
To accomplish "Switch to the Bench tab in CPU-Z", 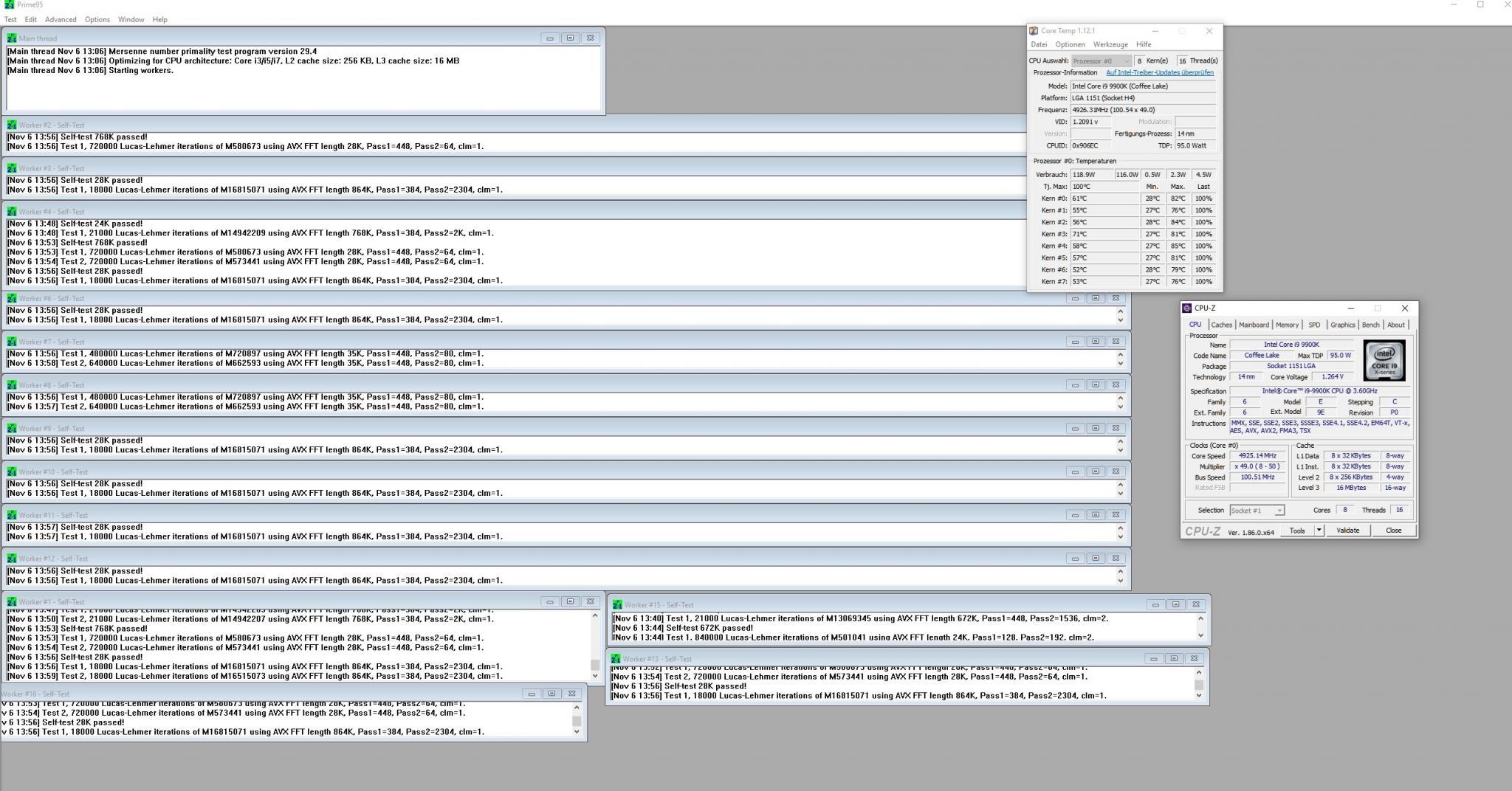I will click(x=1370, y=325).
